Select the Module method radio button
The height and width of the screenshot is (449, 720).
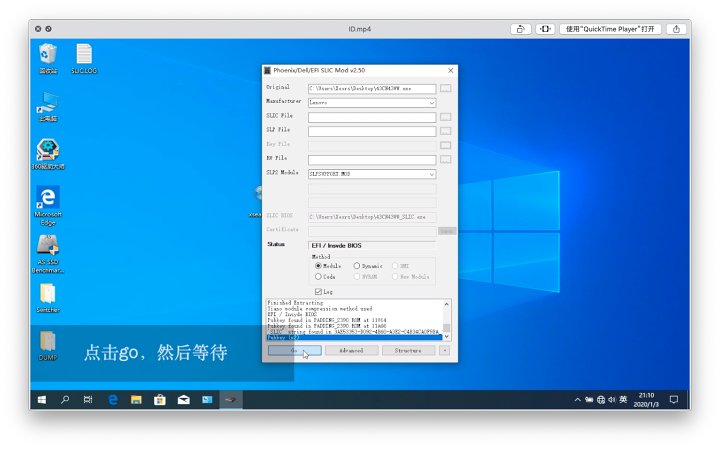(x=319, y=266)
